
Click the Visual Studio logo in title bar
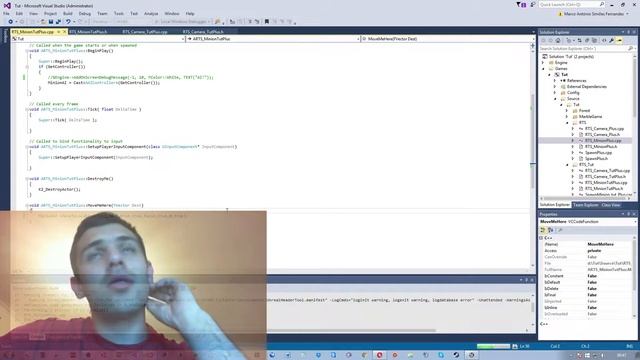7,5
